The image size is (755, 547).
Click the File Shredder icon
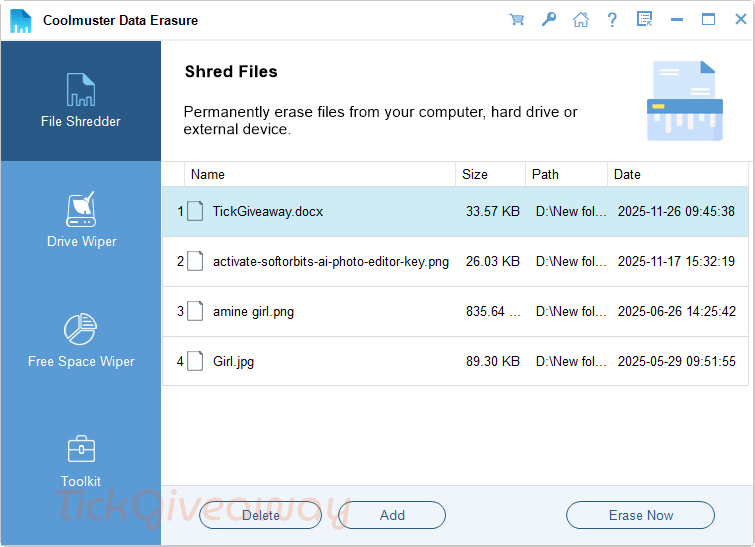[x=81, y=90]
